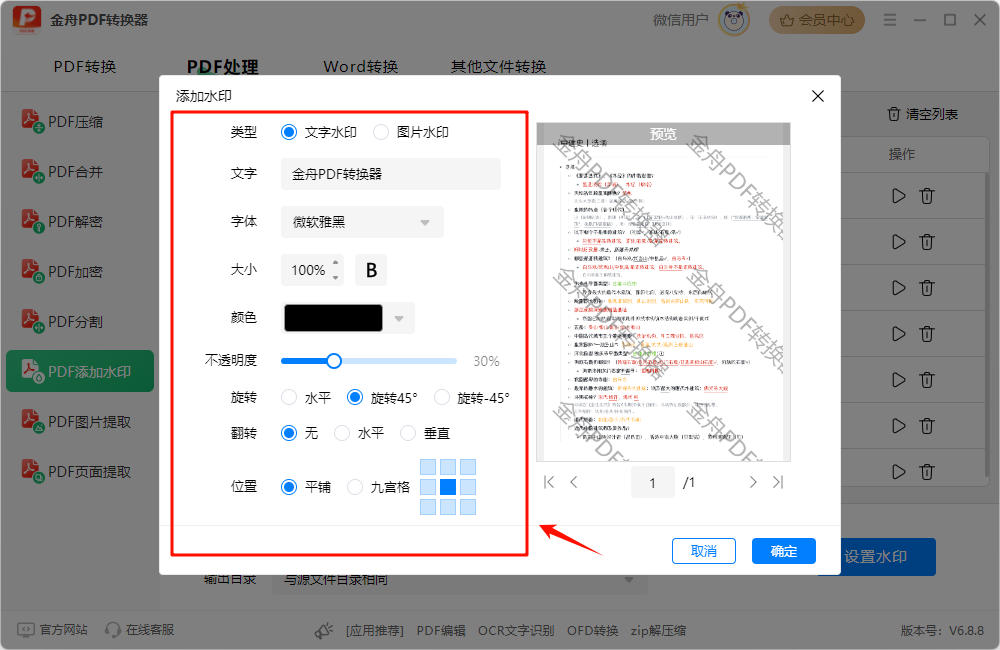Open the color dropdown arrow

tap(399, 318)
